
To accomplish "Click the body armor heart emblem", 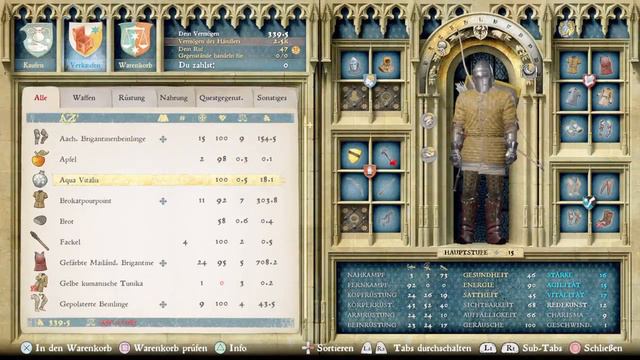I will 589,80.
